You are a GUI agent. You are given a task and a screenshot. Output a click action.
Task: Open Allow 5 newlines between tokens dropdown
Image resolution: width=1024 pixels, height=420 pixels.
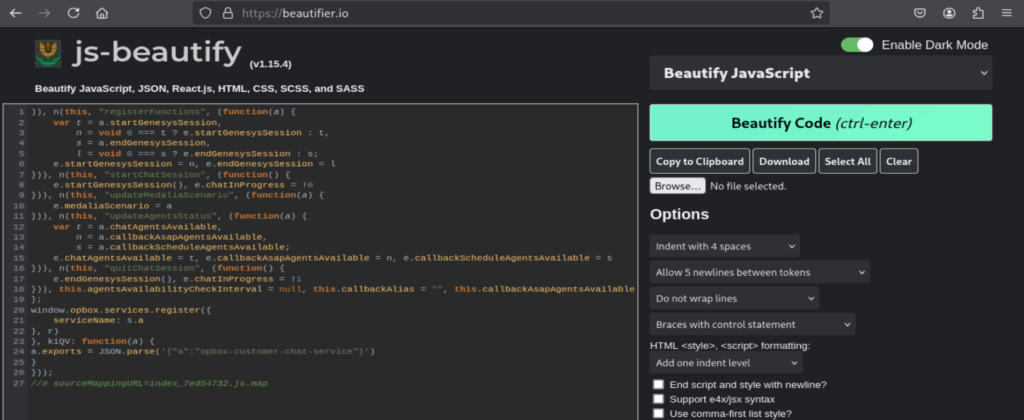[x=760, y=272]
